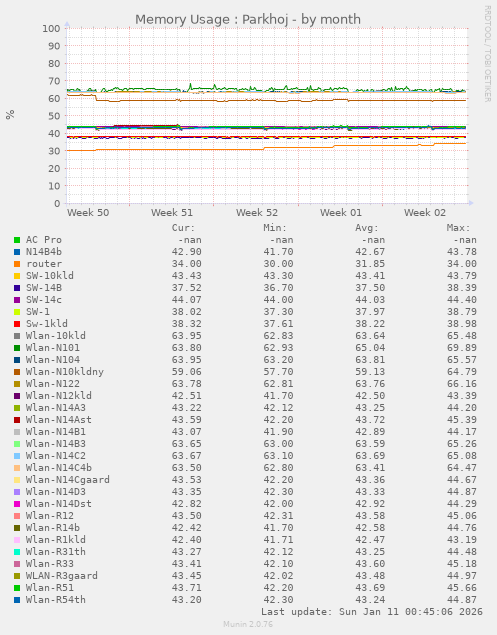The width and height of the screenshot is (497, 635).
Task: Click the light blue Wlan-N14C2 swatch
Action: pyautogui.click(x=17, y=456)
